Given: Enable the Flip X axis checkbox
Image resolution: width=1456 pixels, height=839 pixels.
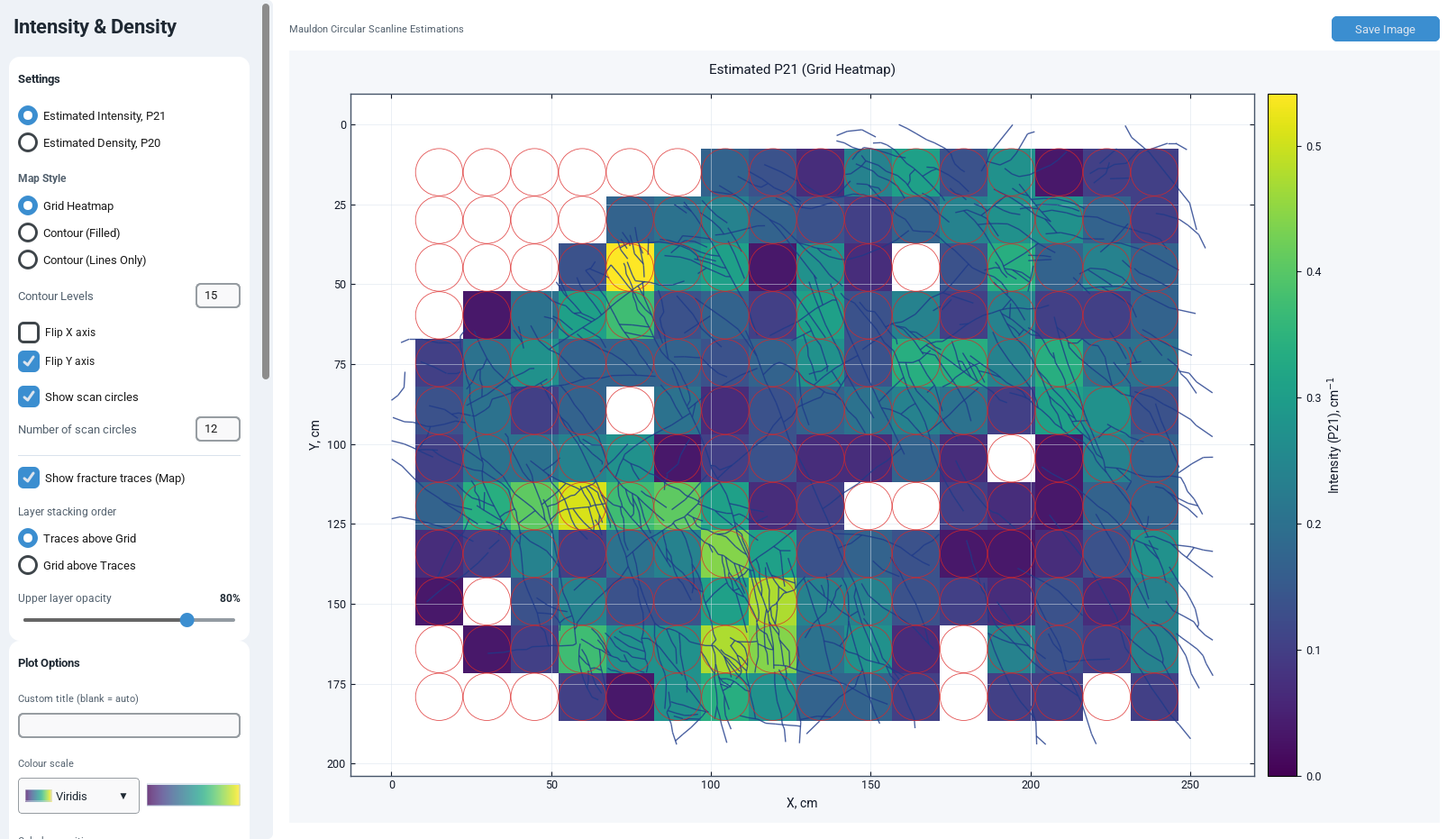Looking at the screenshot, I should (x=29, y=333).
